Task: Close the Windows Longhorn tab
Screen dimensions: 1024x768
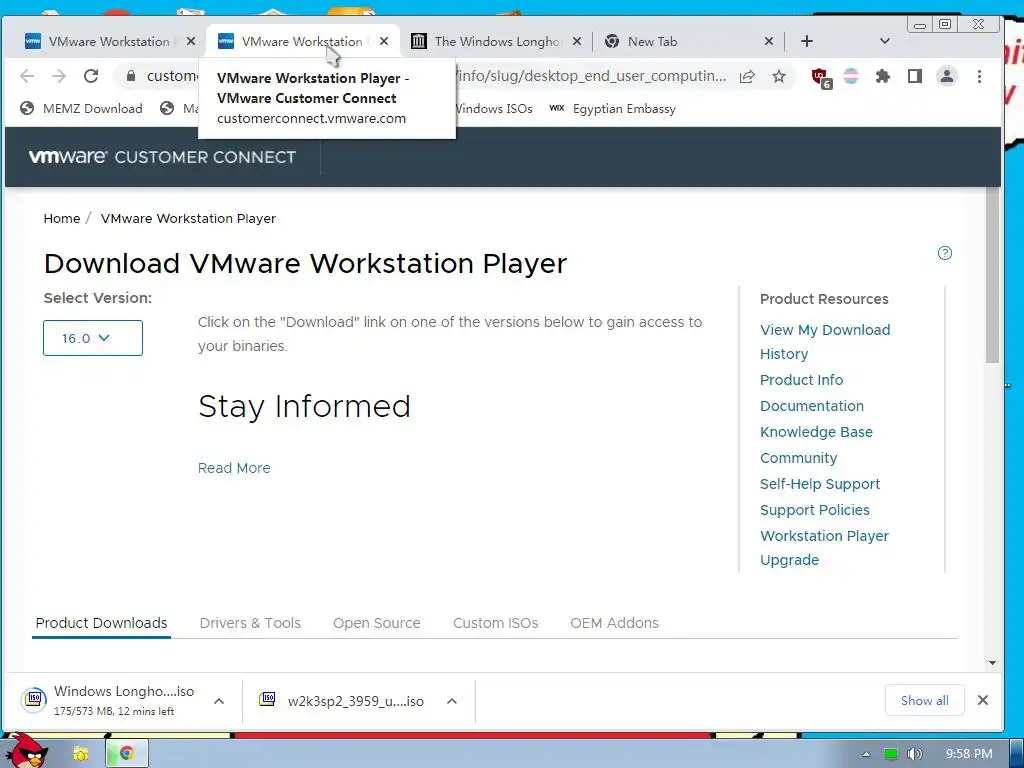Action: 577,41
